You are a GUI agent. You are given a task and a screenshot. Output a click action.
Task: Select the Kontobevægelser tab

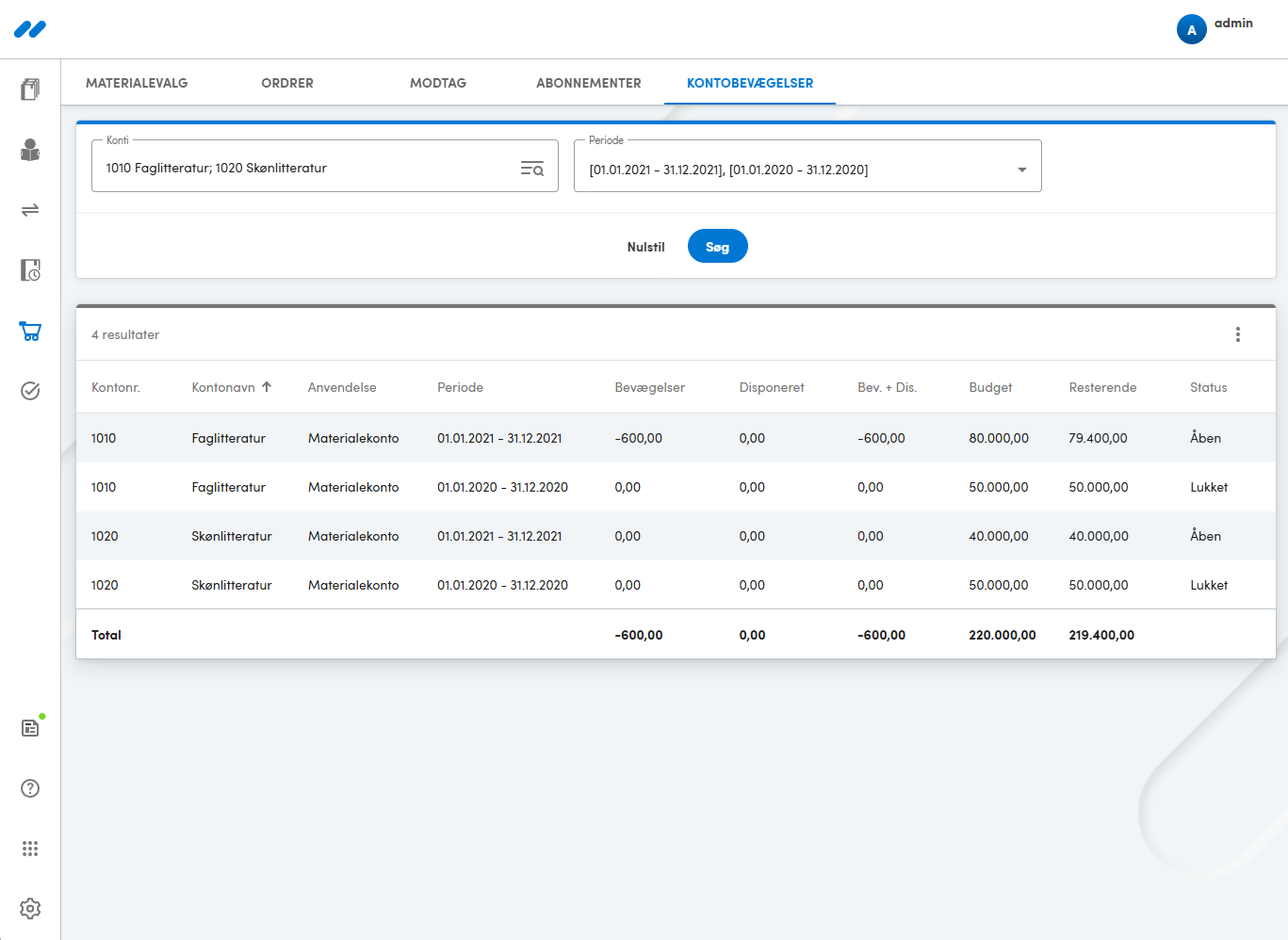750,83
